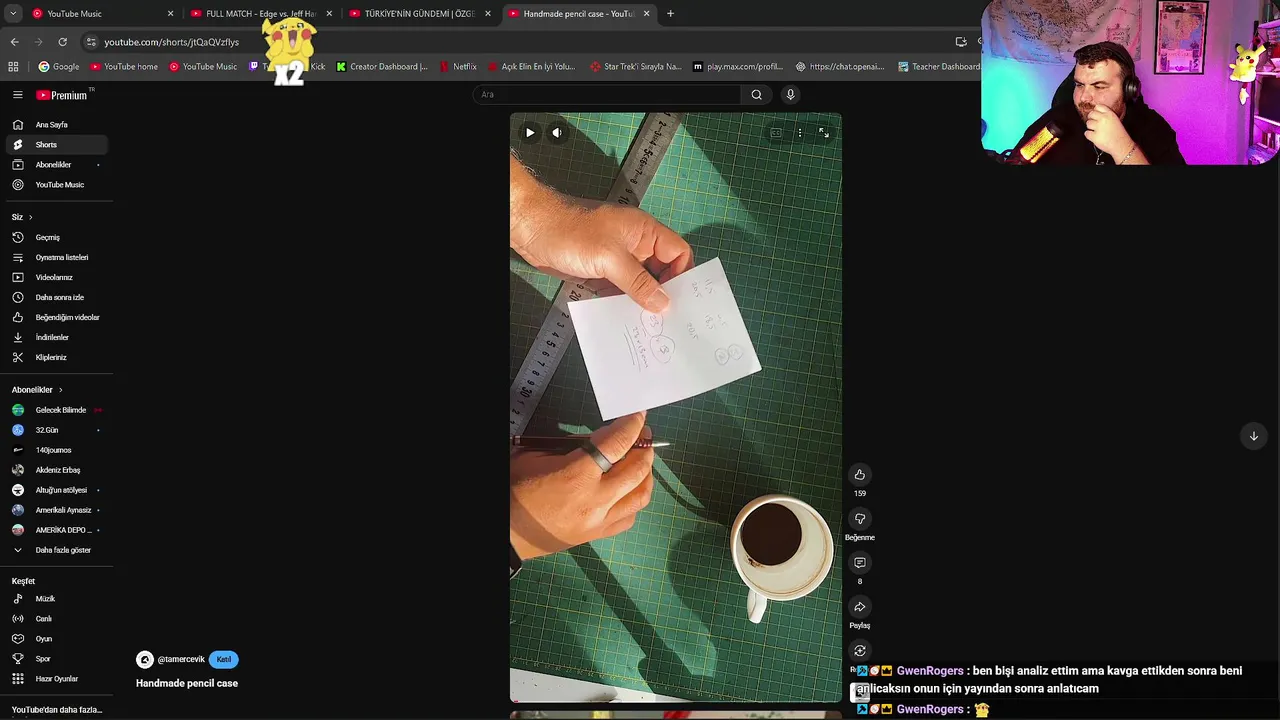Viewport: 1280px width, 720px height.
Task: Open the YouTube home bookmark
Action: point(124,67)
